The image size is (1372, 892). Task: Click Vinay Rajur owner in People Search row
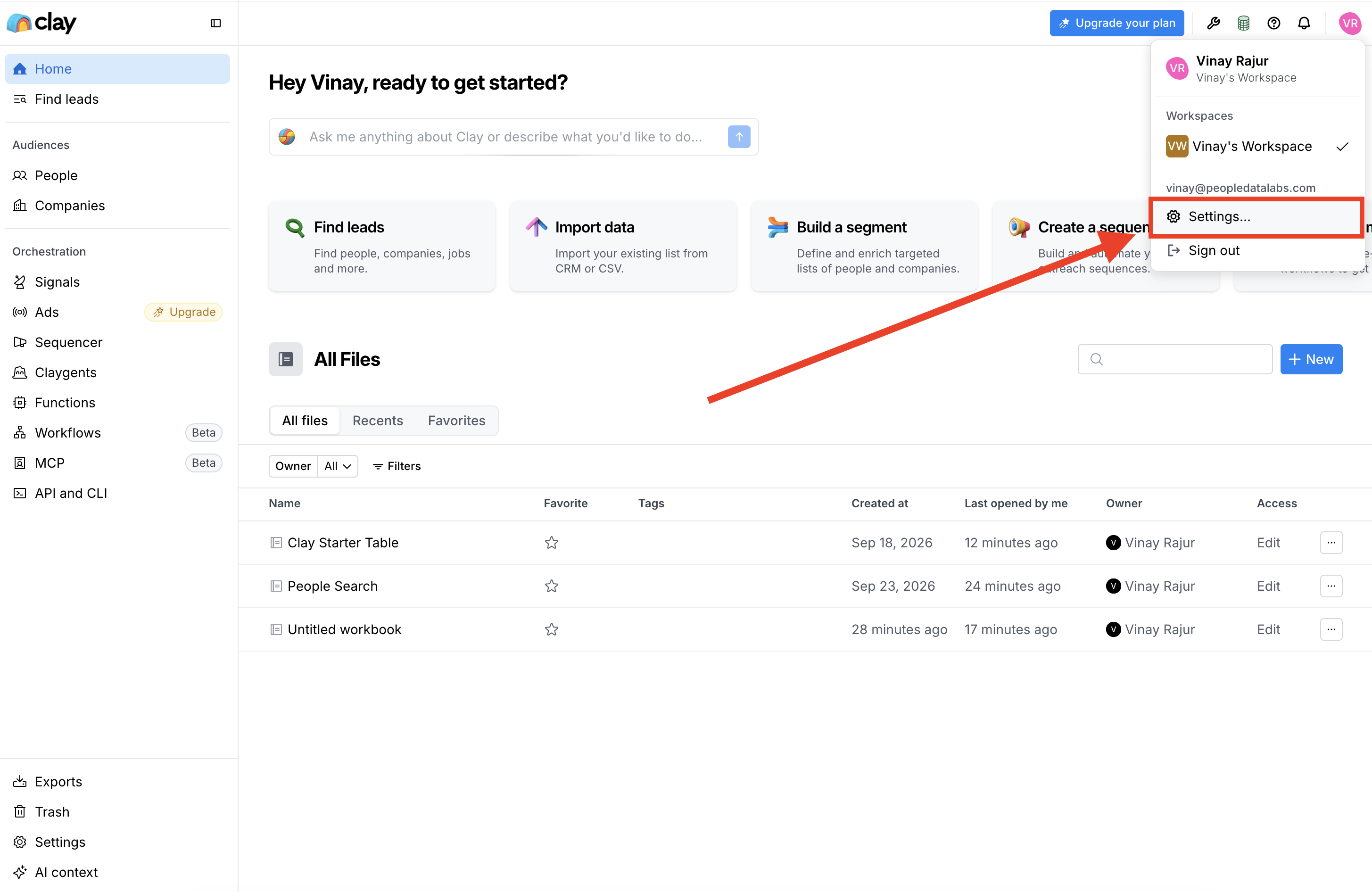[x=1150, y=586]
